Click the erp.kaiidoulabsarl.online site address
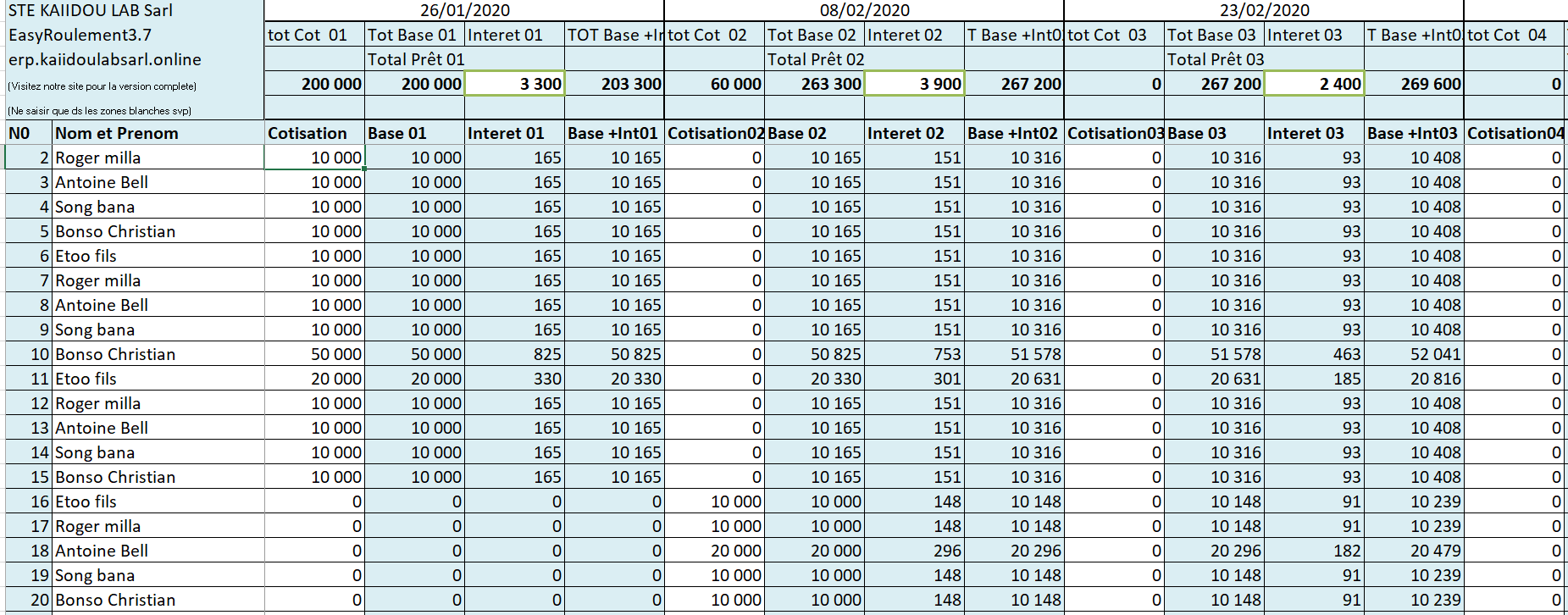The image size is (1568, 615). coord(105,59)
